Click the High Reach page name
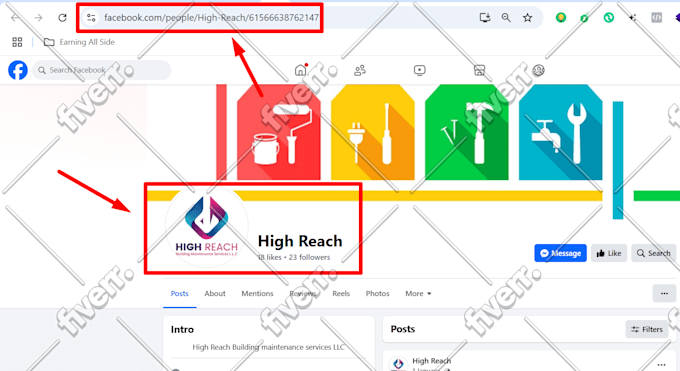This screenshot has width=680, height=371. [x=300, y=241]
